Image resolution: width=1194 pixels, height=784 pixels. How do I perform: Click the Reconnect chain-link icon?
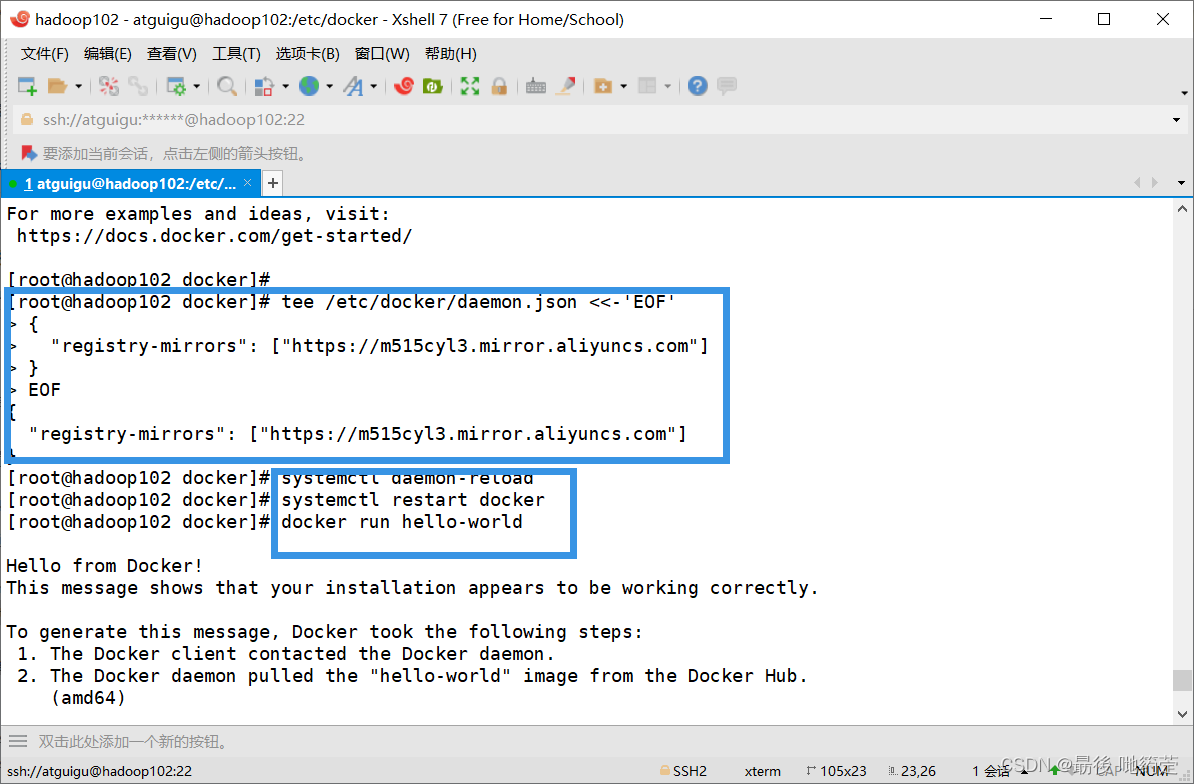click(x=138, y=86)
